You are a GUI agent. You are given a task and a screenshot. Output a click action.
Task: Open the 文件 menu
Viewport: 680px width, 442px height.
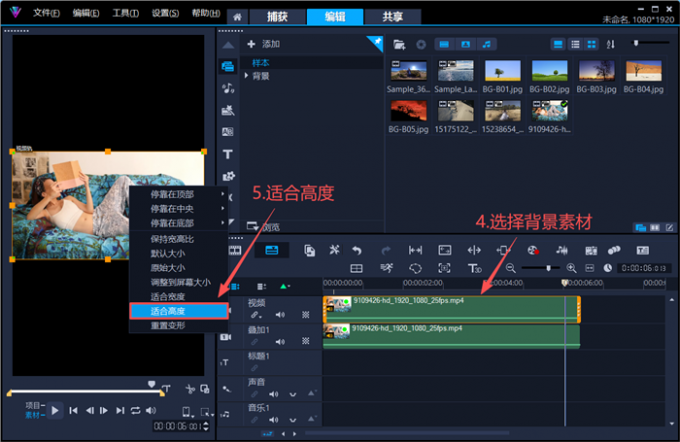pos(46,13)
